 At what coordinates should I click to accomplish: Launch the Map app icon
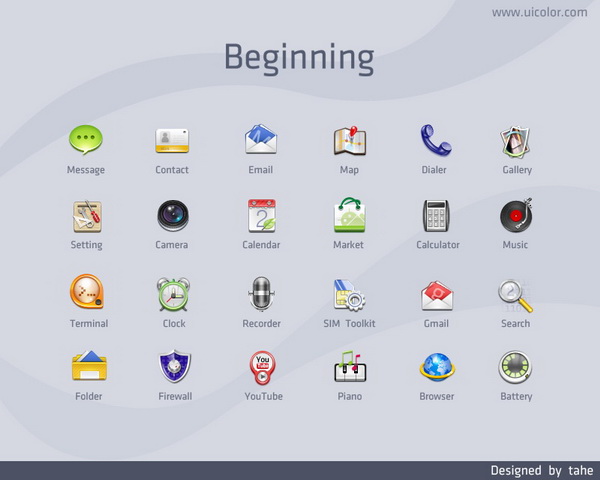pos(349,141)
